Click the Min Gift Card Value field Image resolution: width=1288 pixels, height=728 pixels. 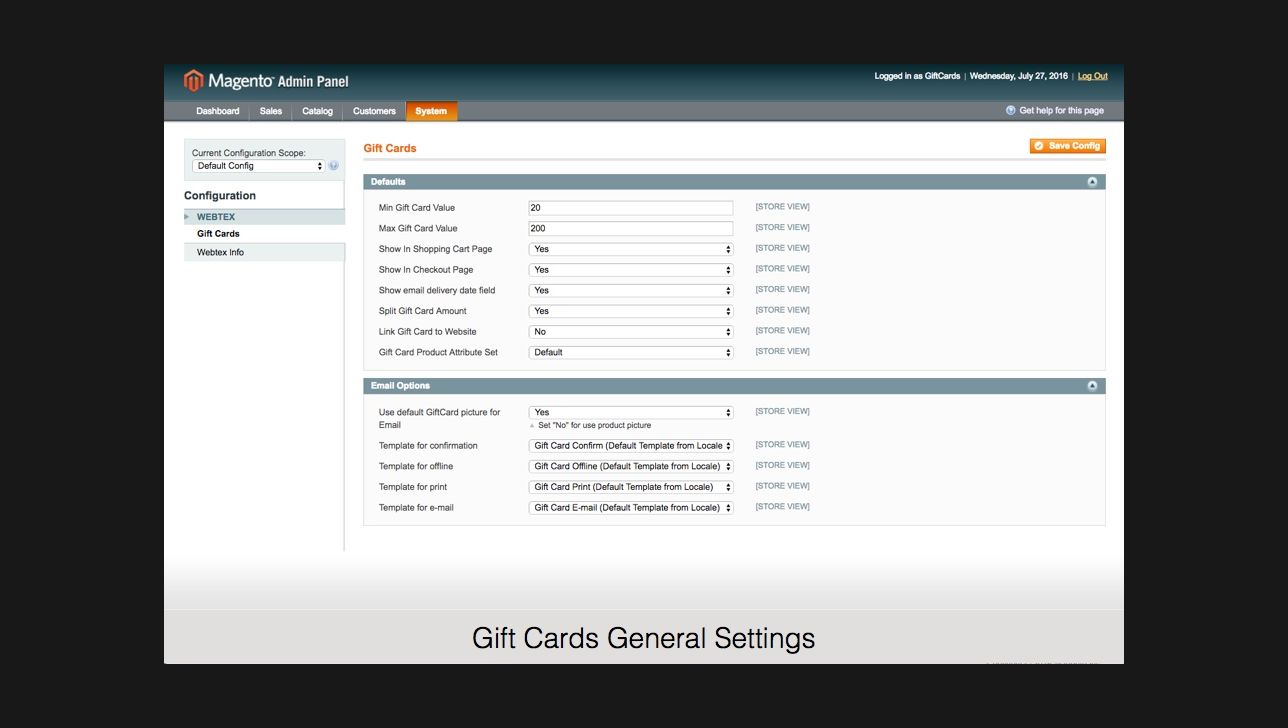click(x=630, y=208)
